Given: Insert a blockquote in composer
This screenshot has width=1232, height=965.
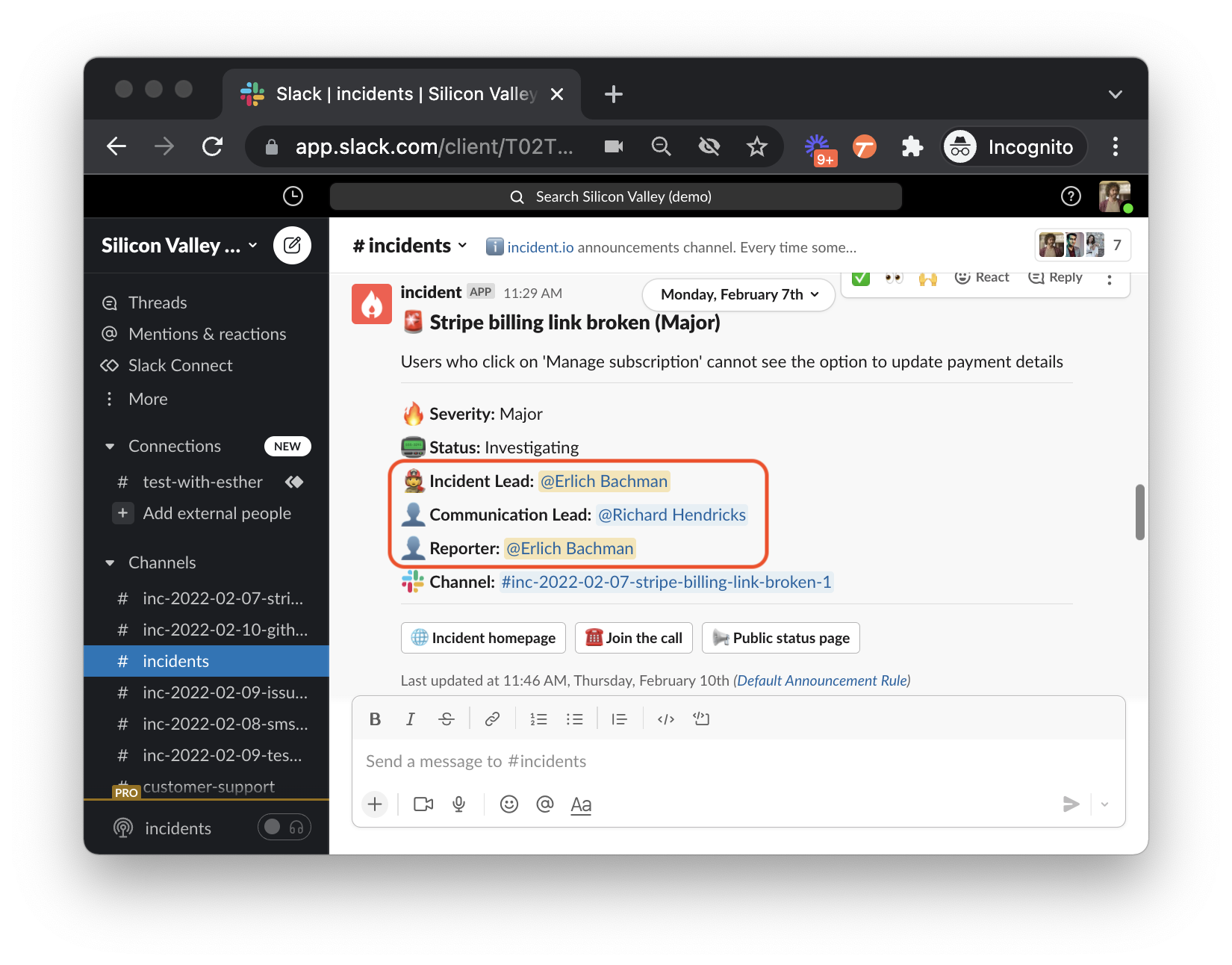Looking at the screenshot, I should 619,719.
